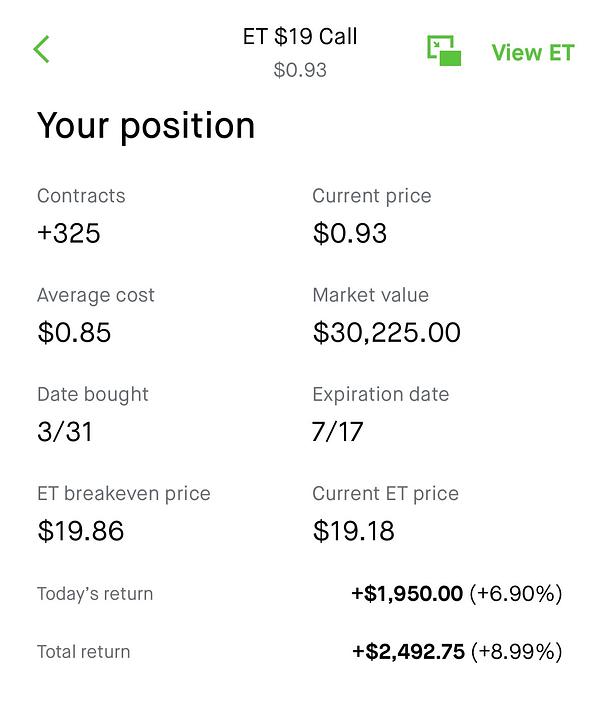The image size is (600, 705).
Task: Click the Your position heading
Action: tap(146, 126)
